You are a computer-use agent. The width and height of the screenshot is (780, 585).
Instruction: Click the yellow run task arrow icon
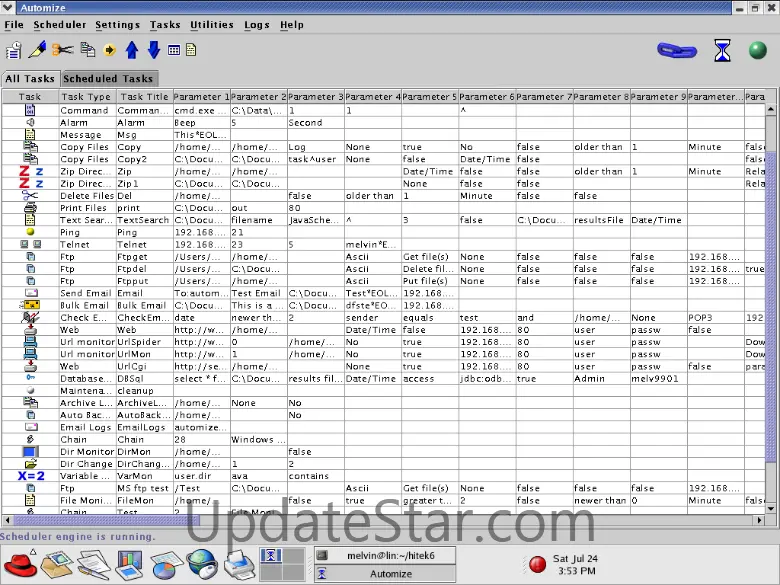tap(110, 49)
